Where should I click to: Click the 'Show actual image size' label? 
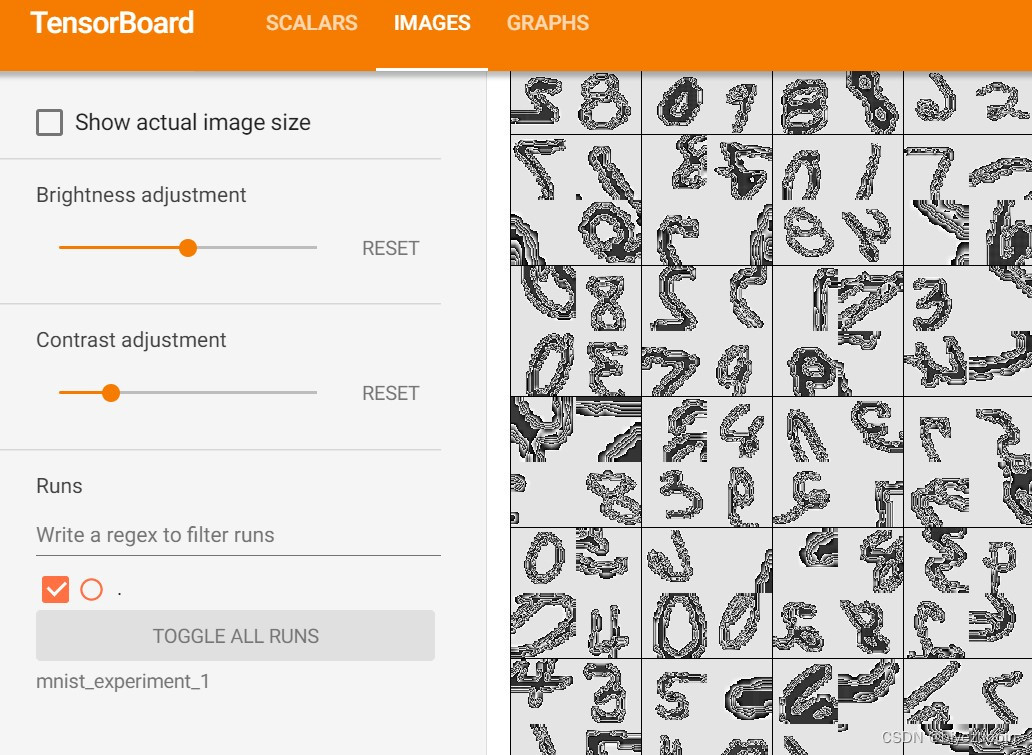point(193,122)
